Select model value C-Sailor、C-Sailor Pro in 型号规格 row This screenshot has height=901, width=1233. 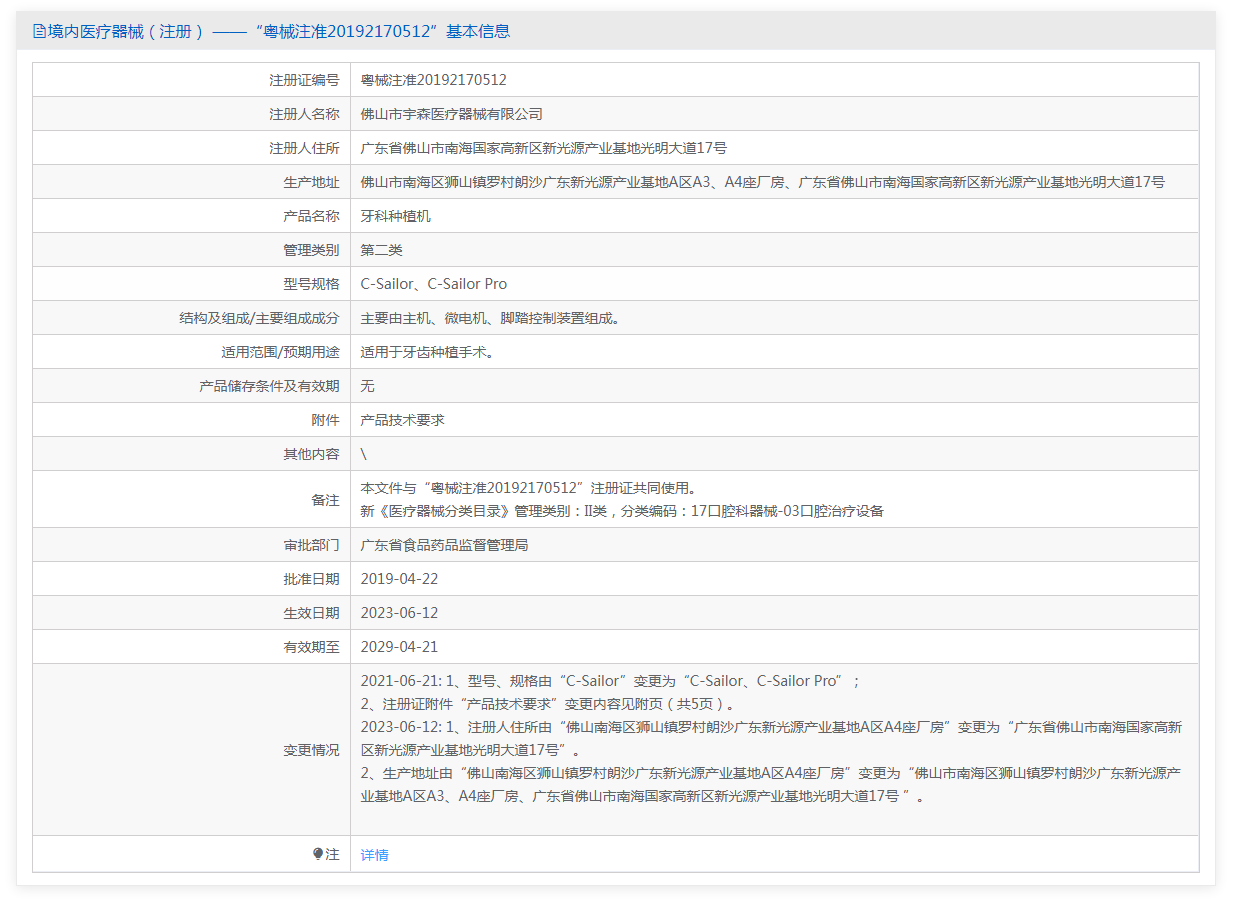pos(434,284)
